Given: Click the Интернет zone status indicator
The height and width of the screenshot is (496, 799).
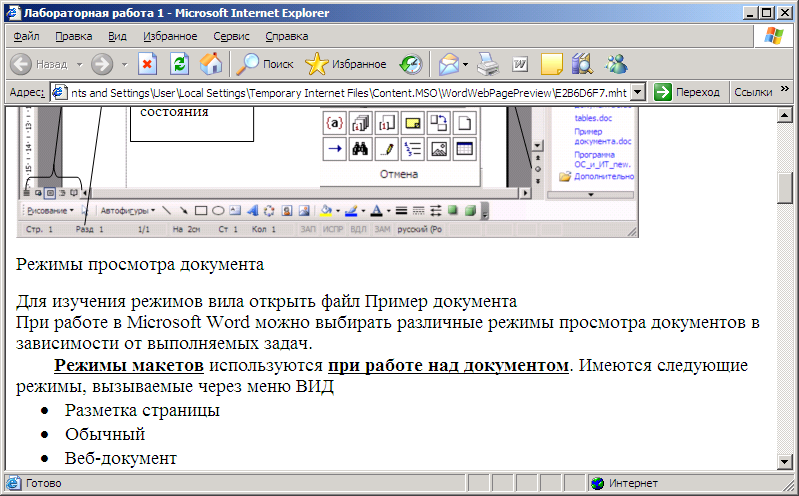Looking at the screenshot, I should click(x=625, y=483).
